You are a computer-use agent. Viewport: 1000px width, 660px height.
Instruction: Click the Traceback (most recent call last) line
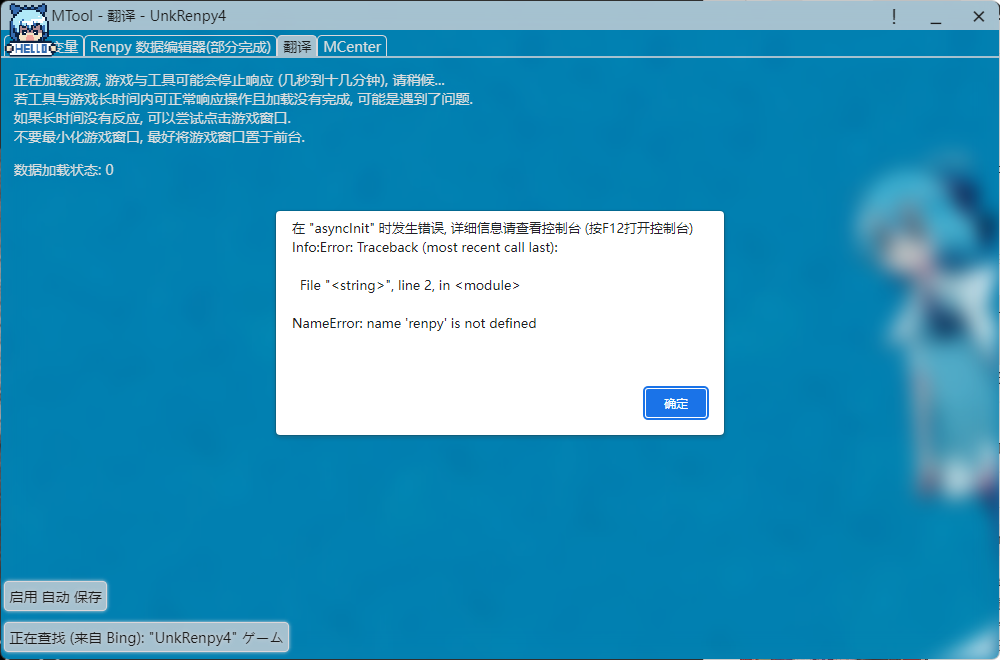(x=425, y=247)
